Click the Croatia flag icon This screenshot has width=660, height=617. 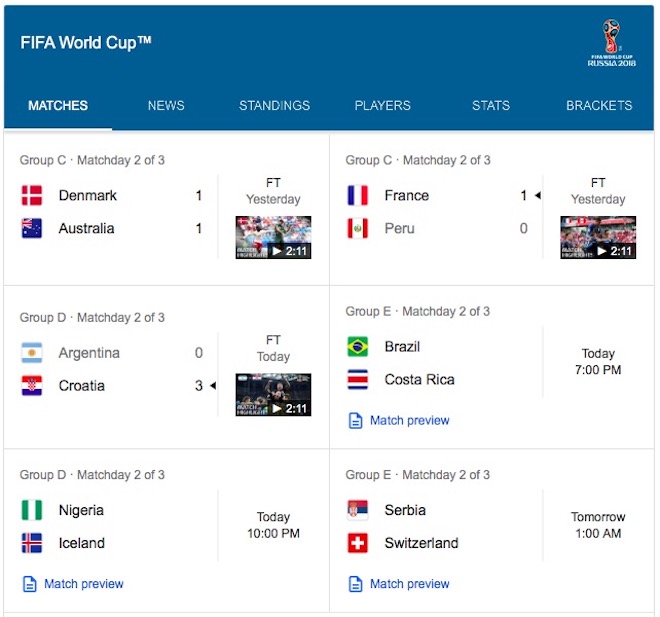coord(32,386)
